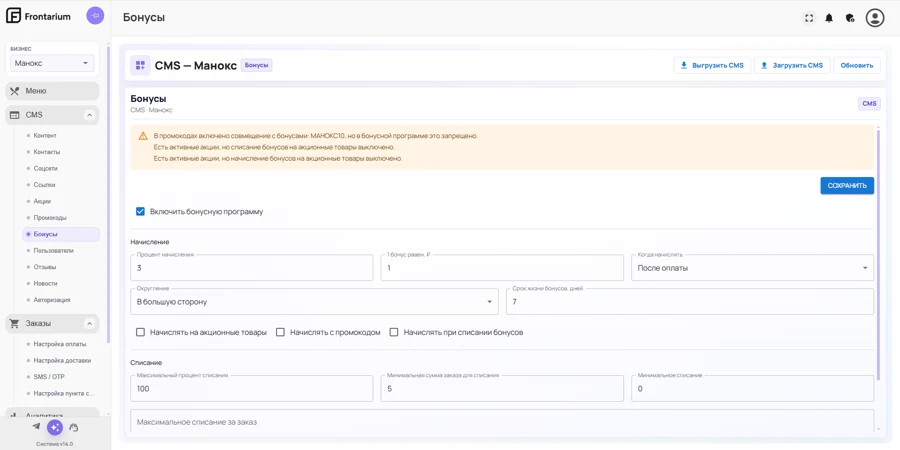Focus Минимальная сумма заказа для списания field
The width and height of the screenshot is (900, 450).
[502, 389]
